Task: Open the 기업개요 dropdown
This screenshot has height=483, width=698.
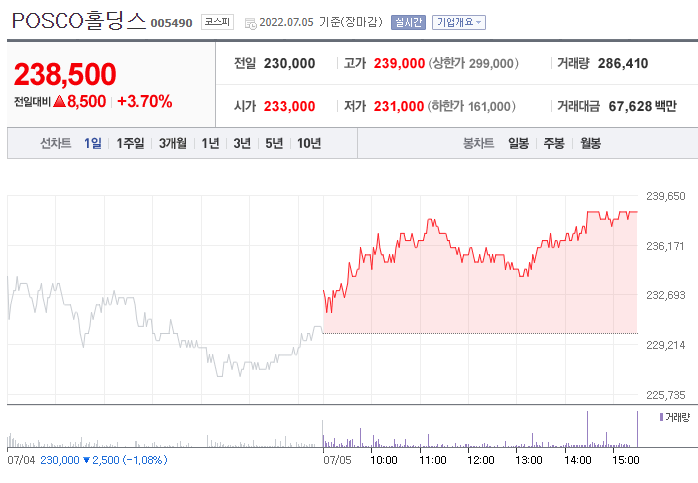Action: coord(459,22)
